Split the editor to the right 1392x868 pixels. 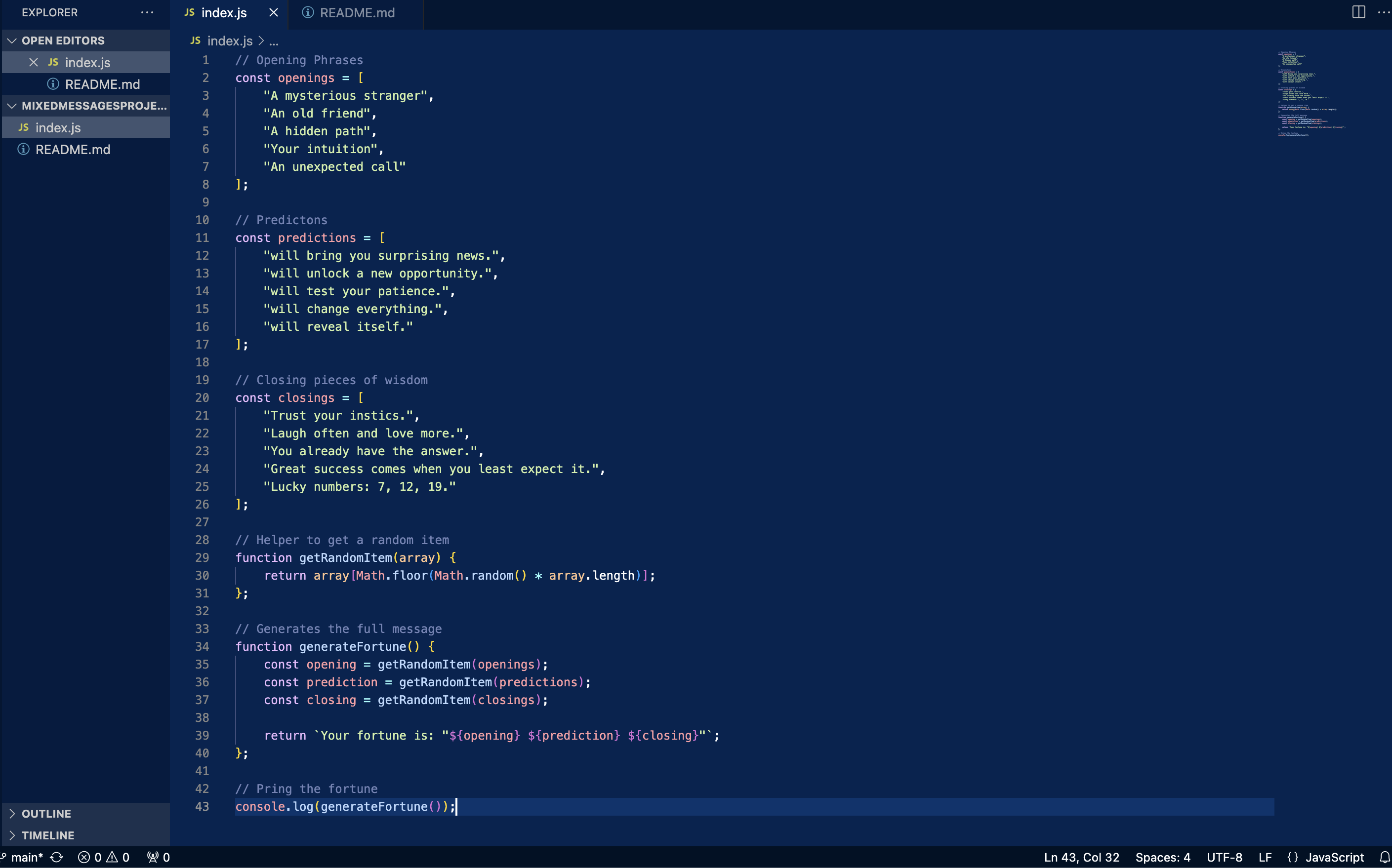[1358, 12]
